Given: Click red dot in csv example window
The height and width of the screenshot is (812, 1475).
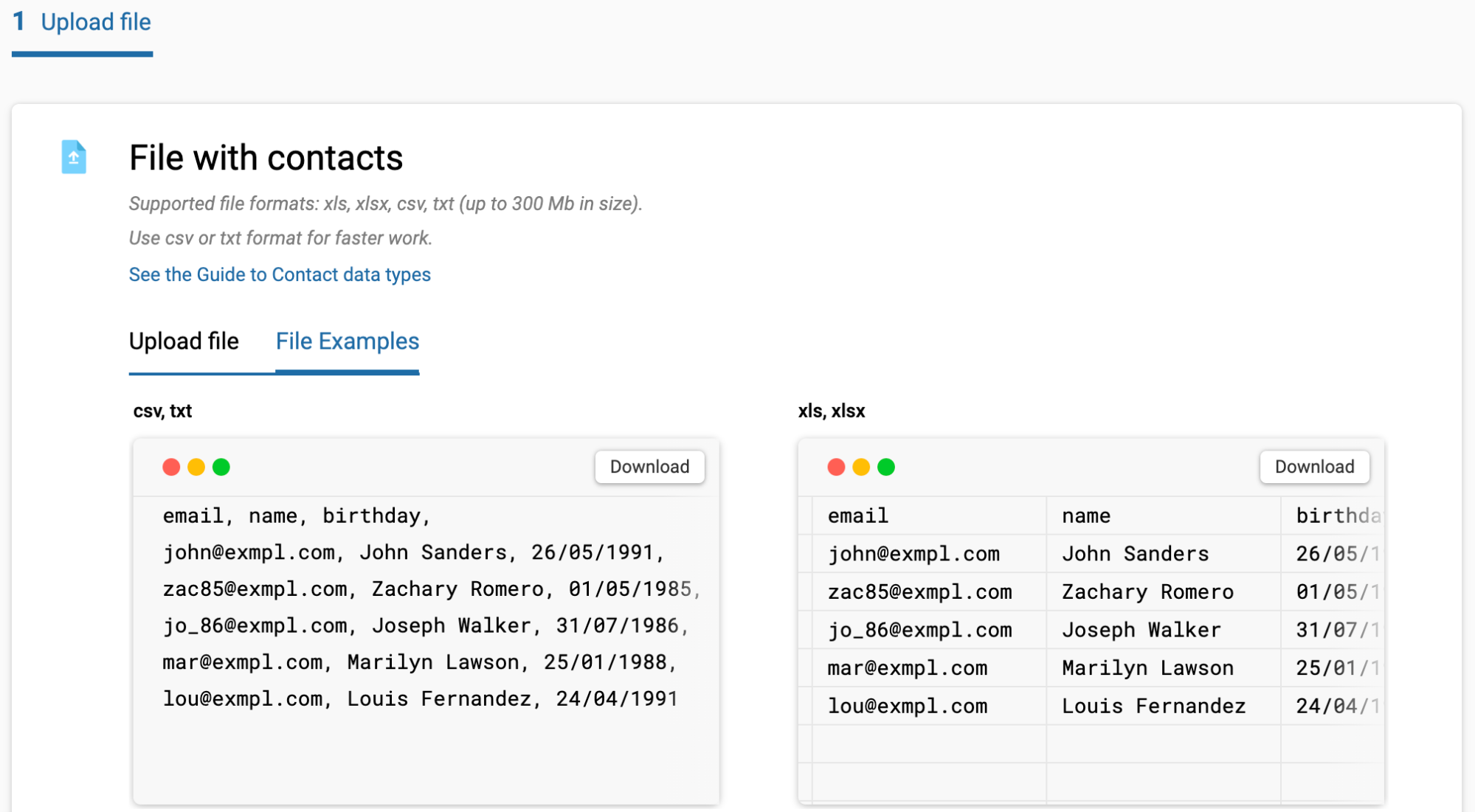Looking at the screenshot, I should coord(171,467).
